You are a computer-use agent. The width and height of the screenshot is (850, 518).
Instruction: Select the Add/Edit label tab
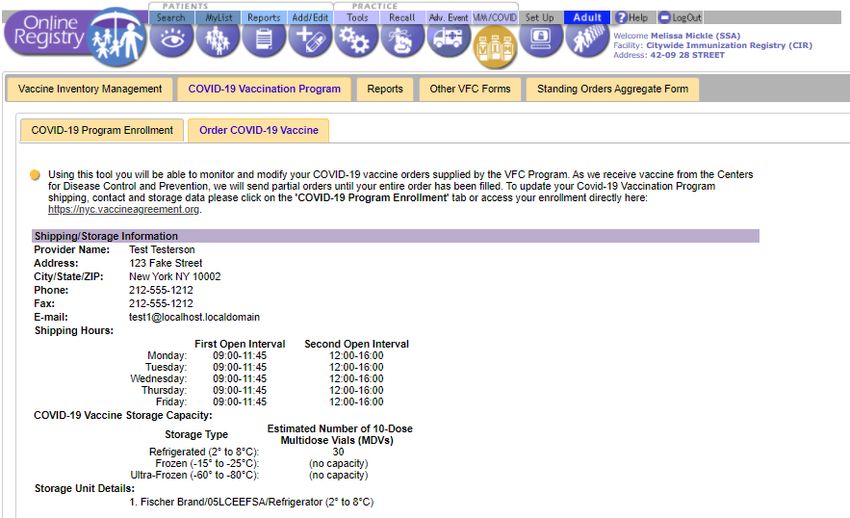(x=310, y=17)
